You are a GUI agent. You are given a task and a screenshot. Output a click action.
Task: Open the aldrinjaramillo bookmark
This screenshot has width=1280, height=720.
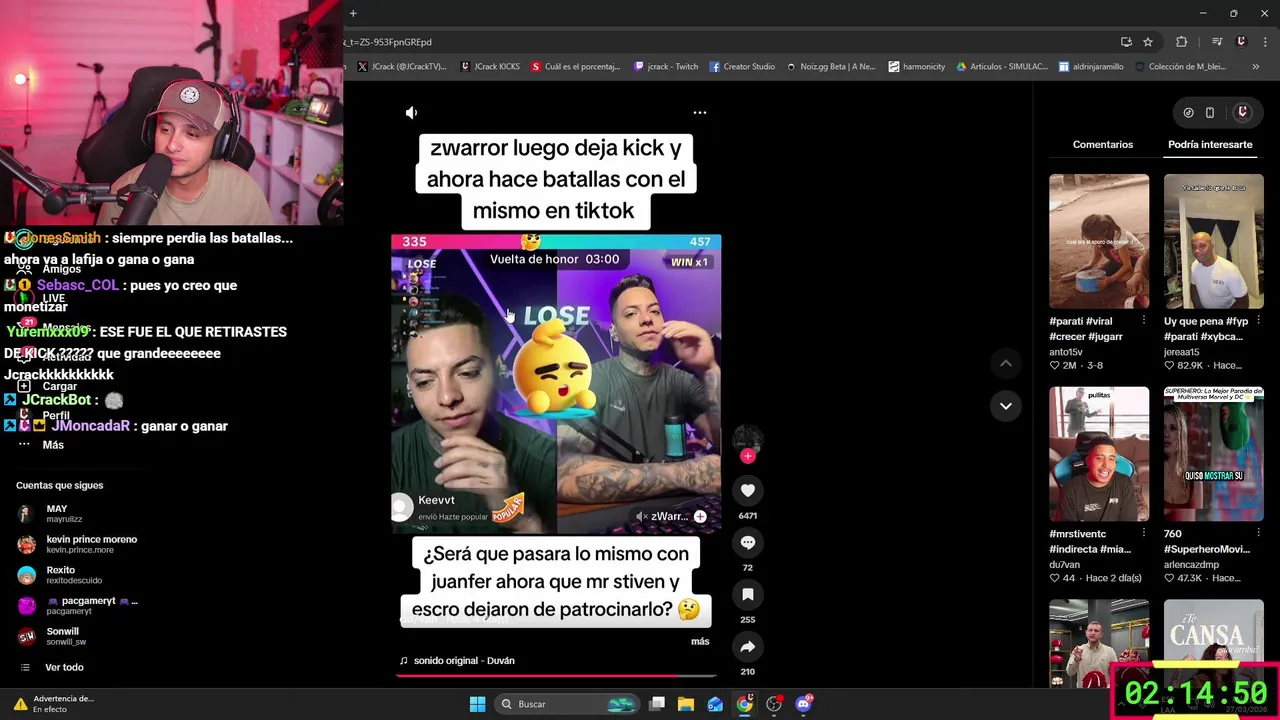tap(1091, 67)
